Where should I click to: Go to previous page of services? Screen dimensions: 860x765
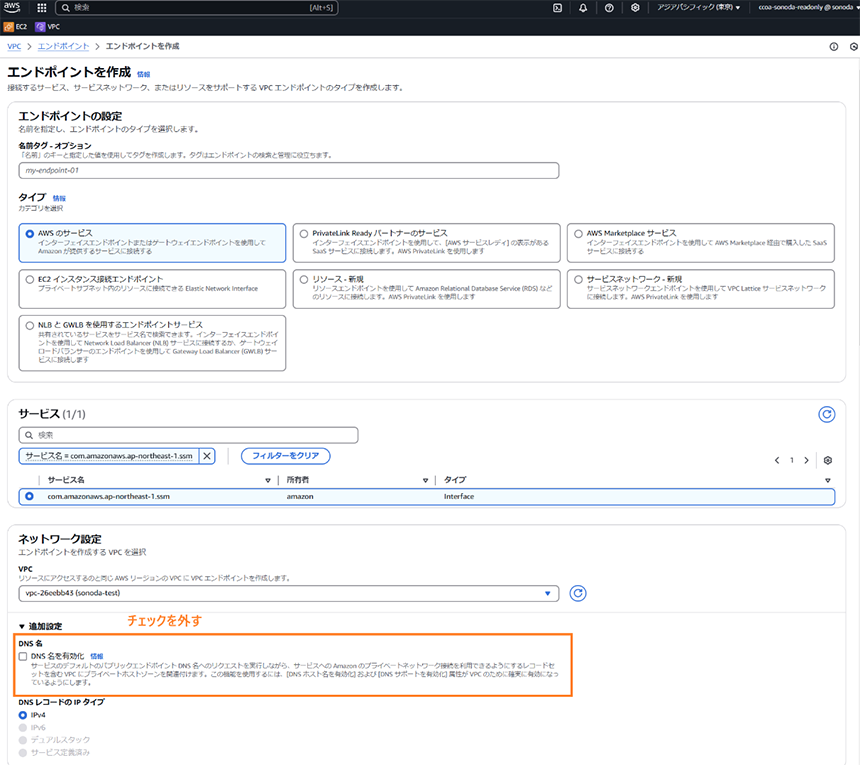(x=777, y=460)
